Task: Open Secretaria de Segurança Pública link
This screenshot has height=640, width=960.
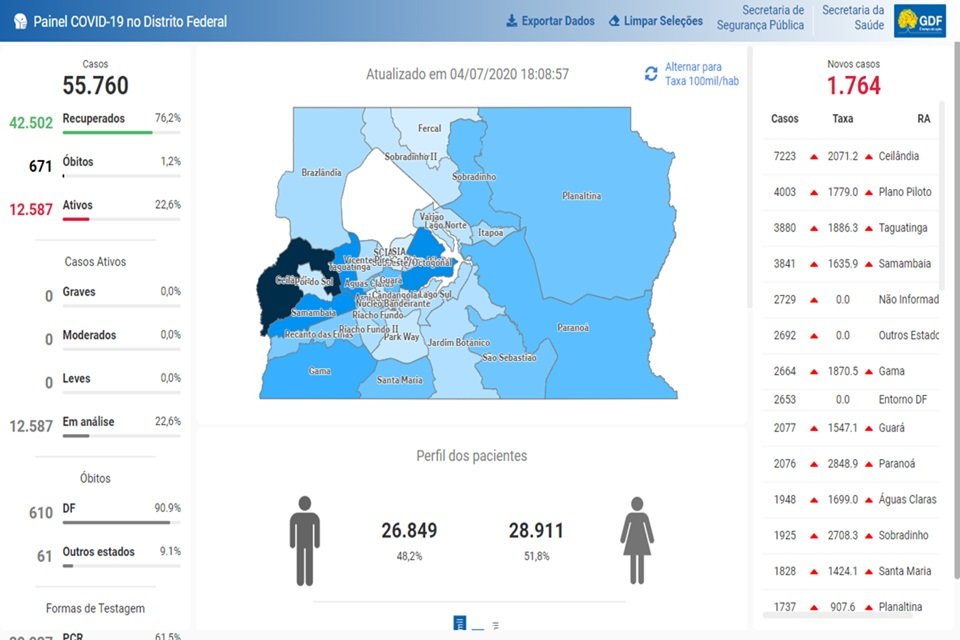Action: click(760, 18)
